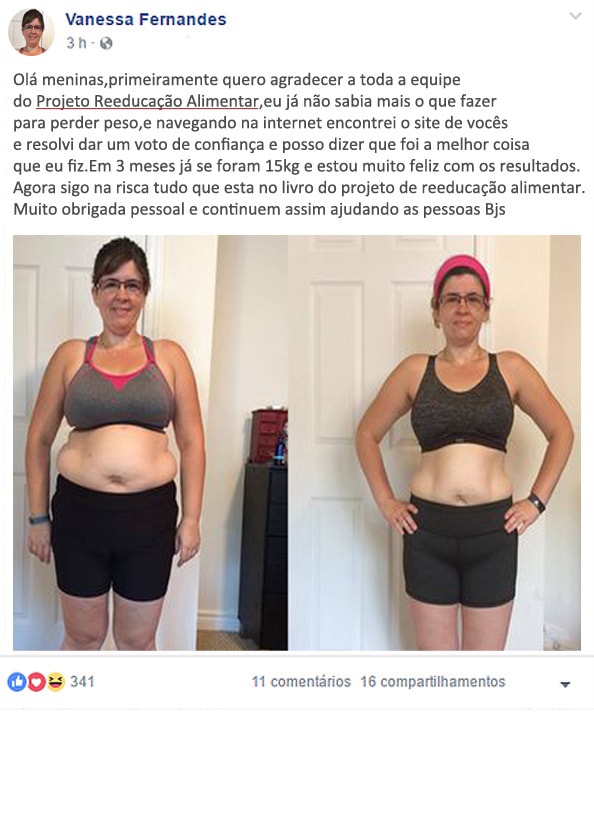Click the pink headband in after photo
The height and width of the screenshot is (822, 594).
tap(462, 273)
